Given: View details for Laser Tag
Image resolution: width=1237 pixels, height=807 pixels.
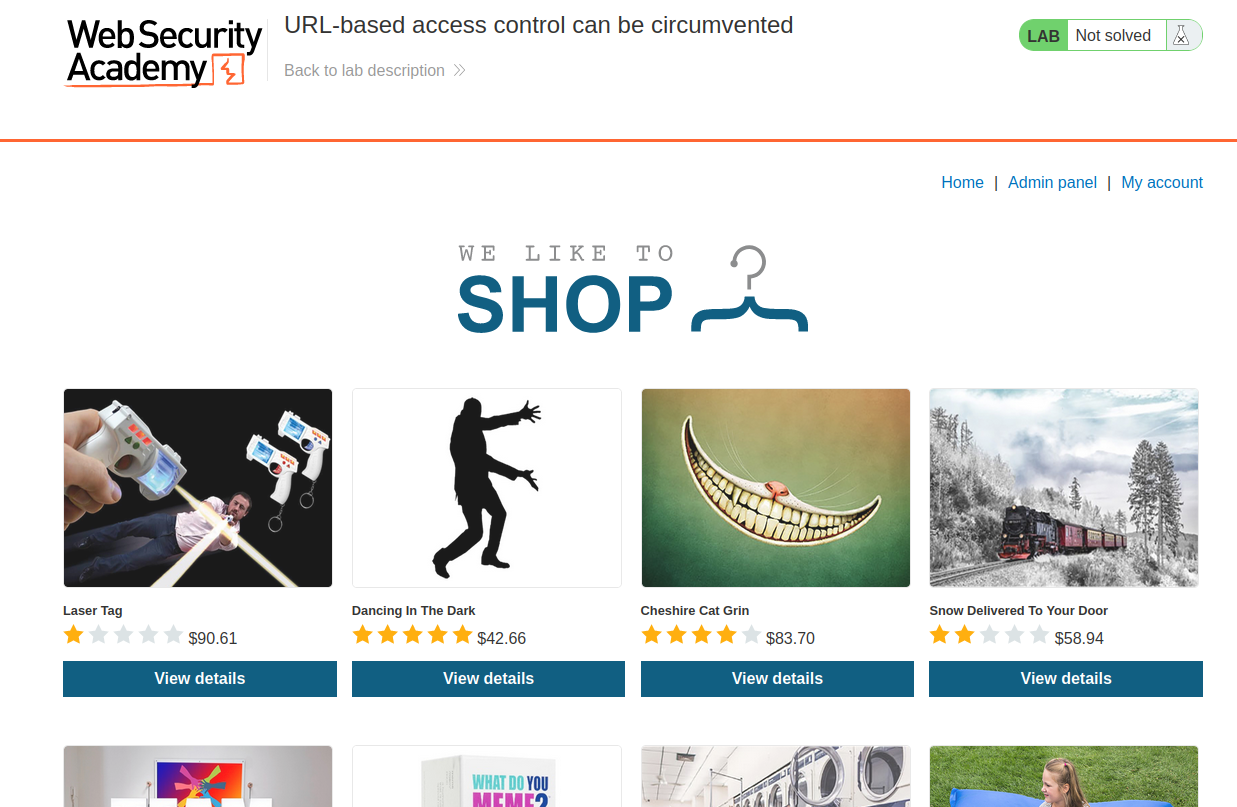Looking at the screenshot, I should click(200, 679).
